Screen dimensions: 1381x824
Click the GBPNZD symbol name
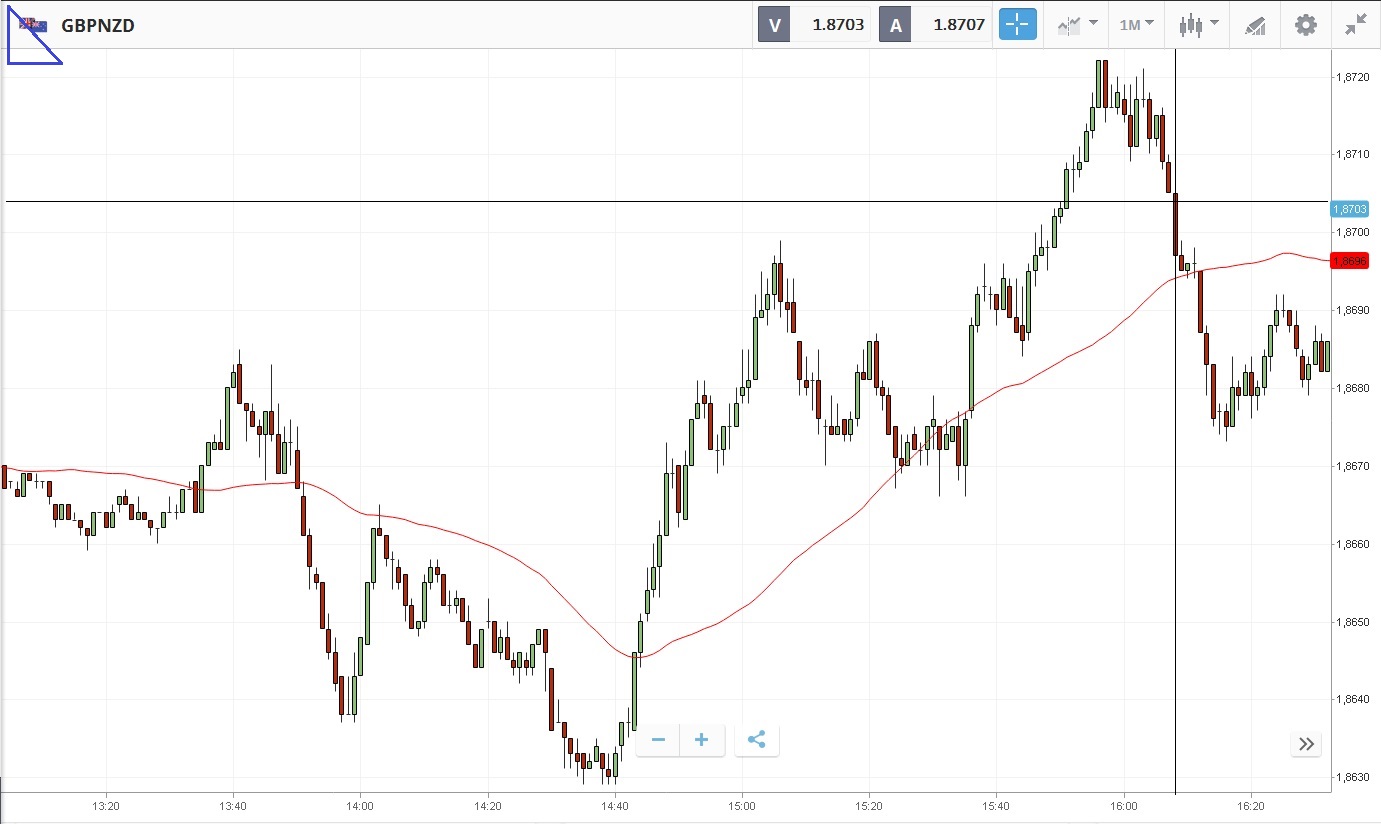coord(98,25)
